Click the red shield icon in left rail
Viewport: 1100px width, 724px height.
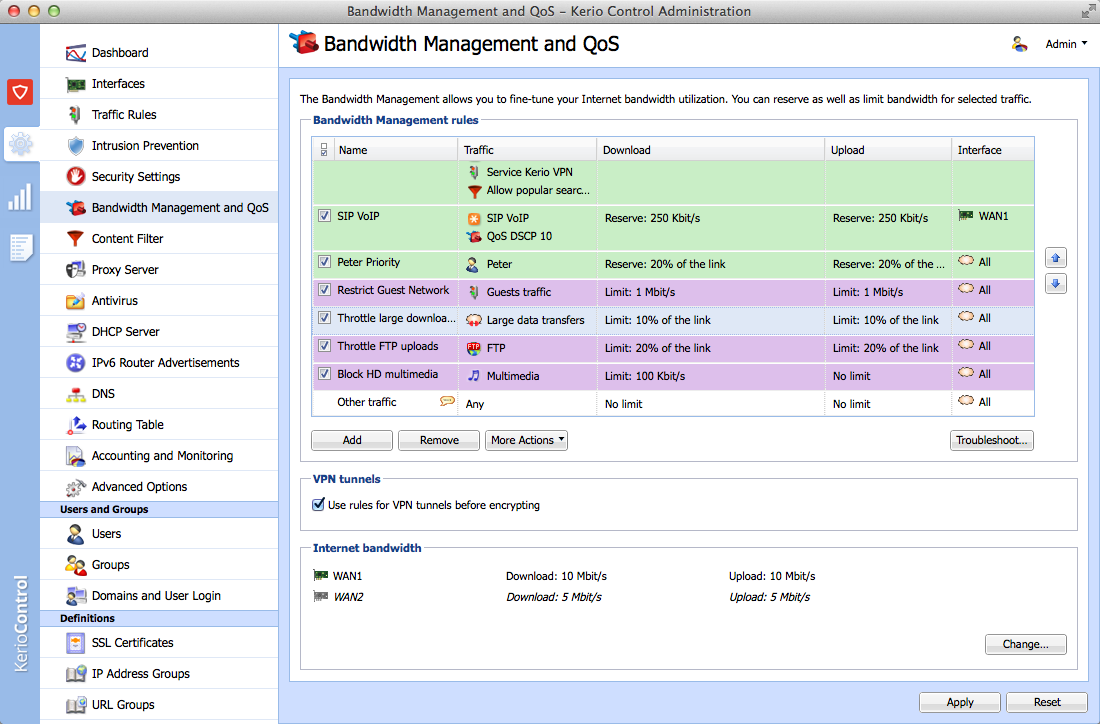pos(20,92)
